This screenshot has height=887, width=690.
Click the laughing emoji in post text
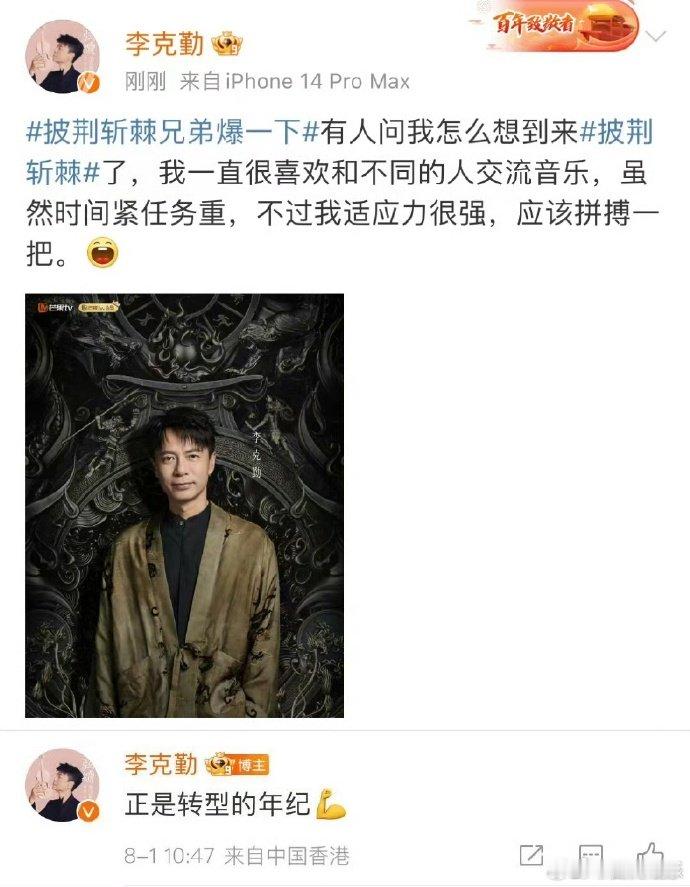pyautogui.click(x=102, y=253)
